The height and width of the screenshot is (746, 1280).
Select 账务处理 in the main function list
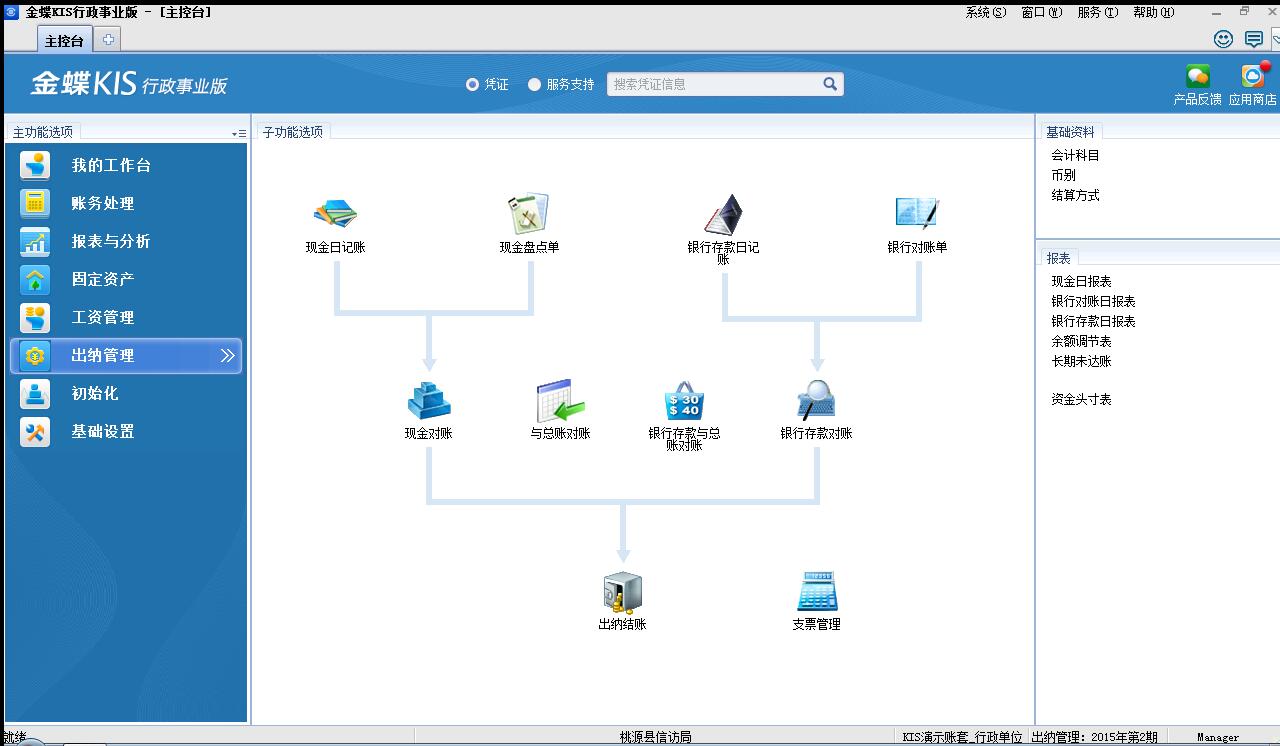click(x=102, y=203)
